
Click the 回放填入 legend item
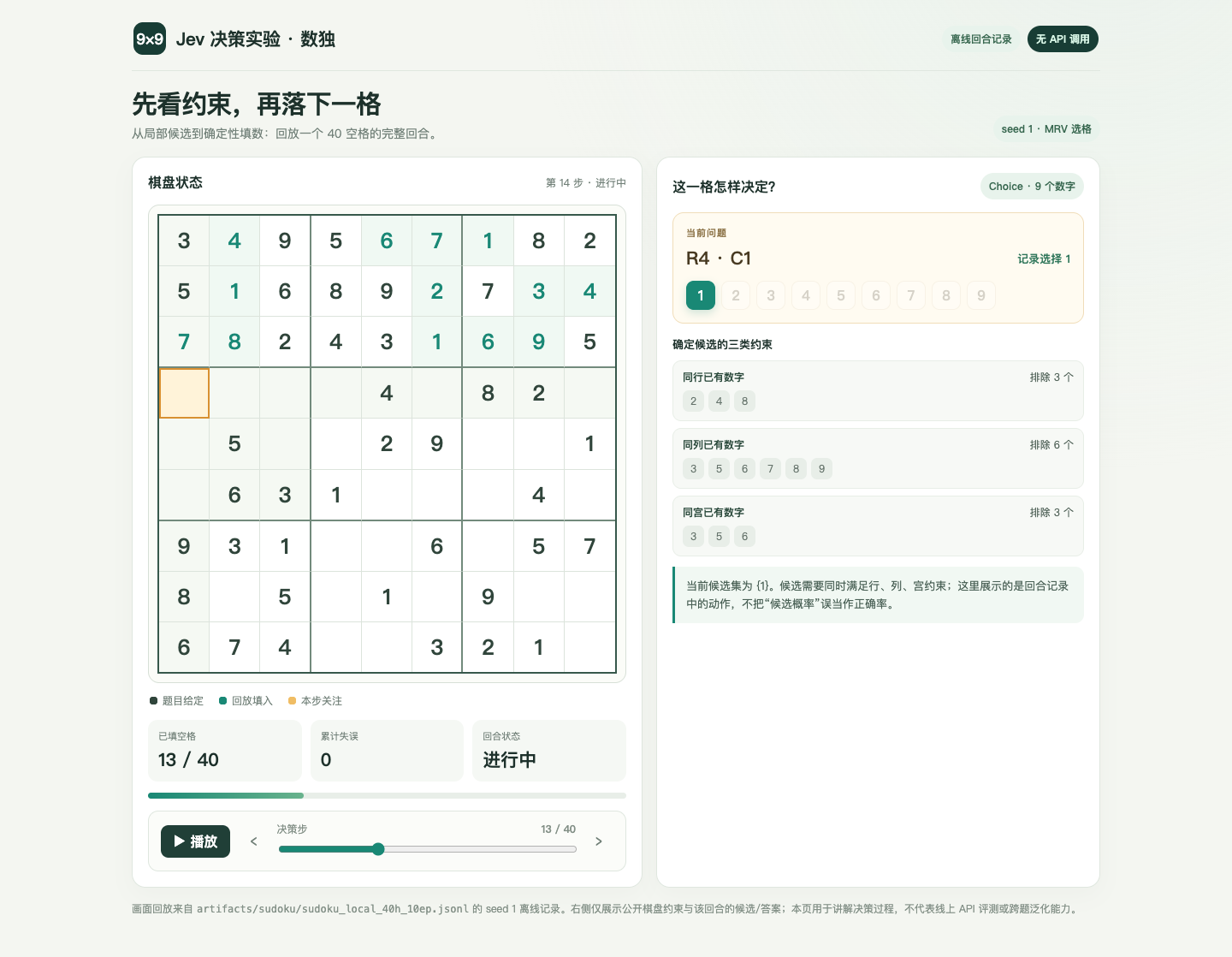pos(246,701)
